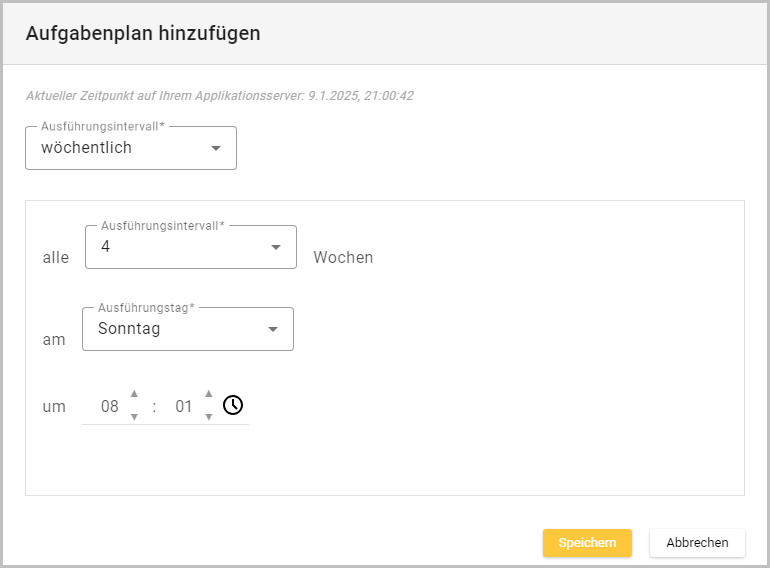
Task: Decrease the minutes with the down arrow
Action: 208,417
